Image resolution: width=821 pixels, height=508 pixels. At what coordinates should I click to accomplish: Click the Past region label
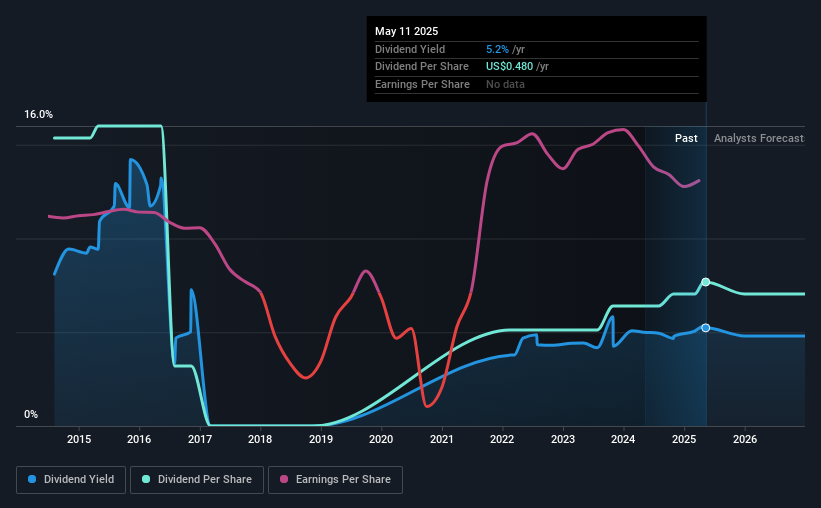686,138
